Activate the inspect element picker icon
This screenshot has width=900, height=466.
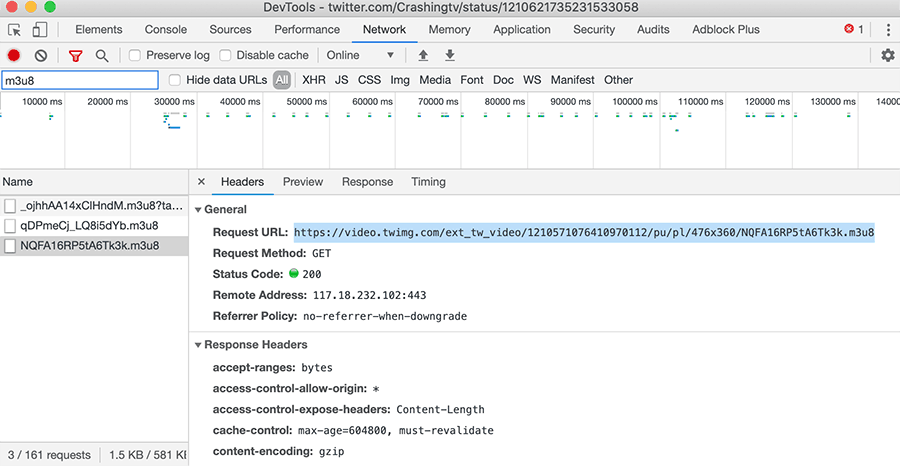(x=14, y=30)
